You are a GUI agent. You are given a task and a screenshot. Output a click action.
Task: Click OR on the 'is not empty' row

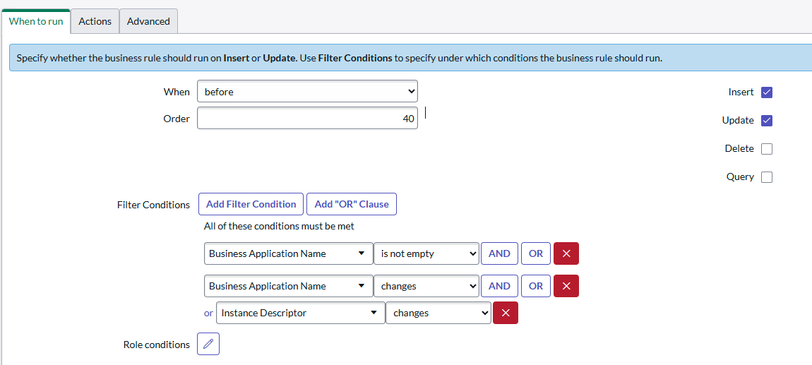tap(536, 254)
